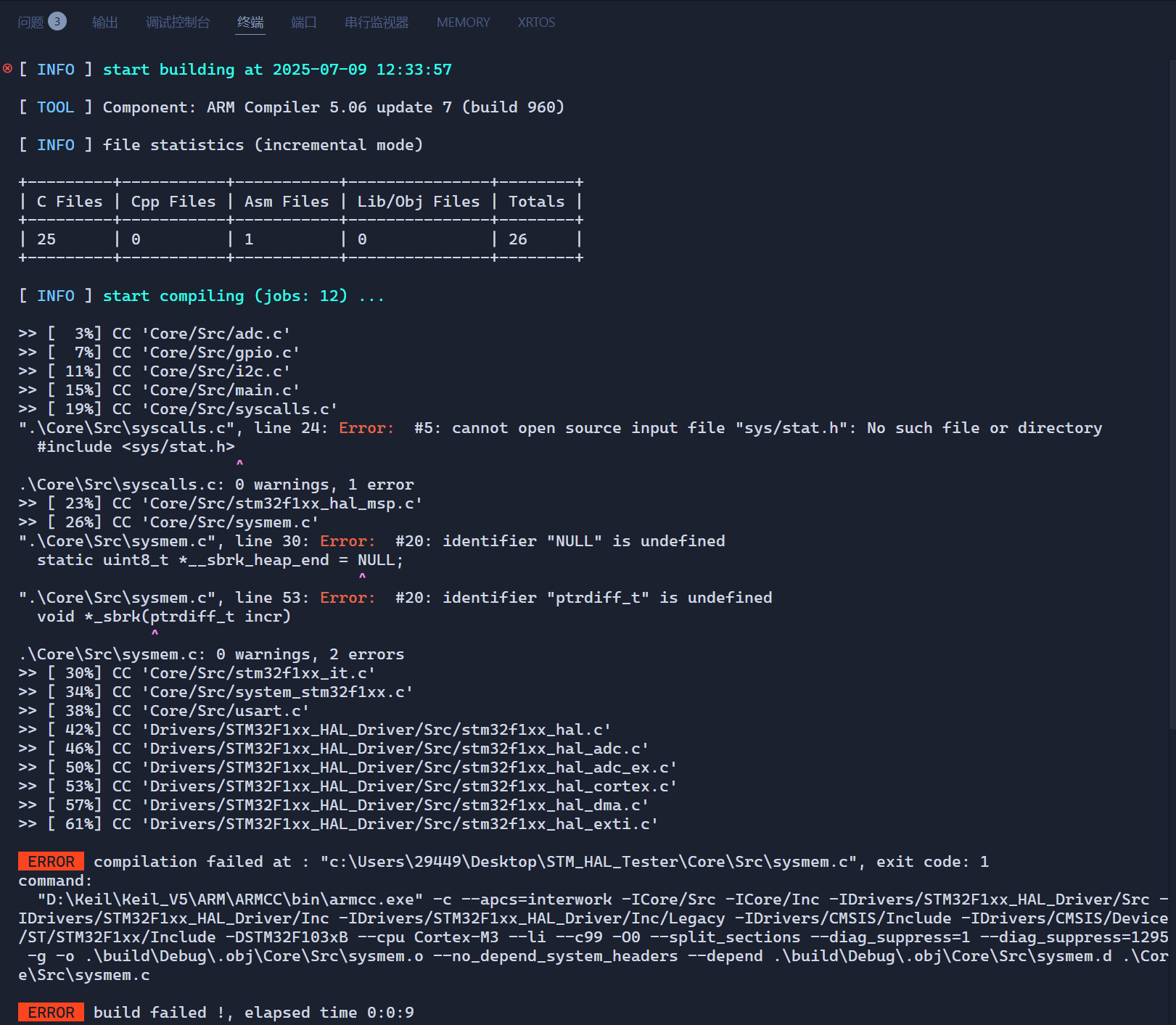Switch to the 输出 (Output) tab
1176x1025 pixels.
105,22
